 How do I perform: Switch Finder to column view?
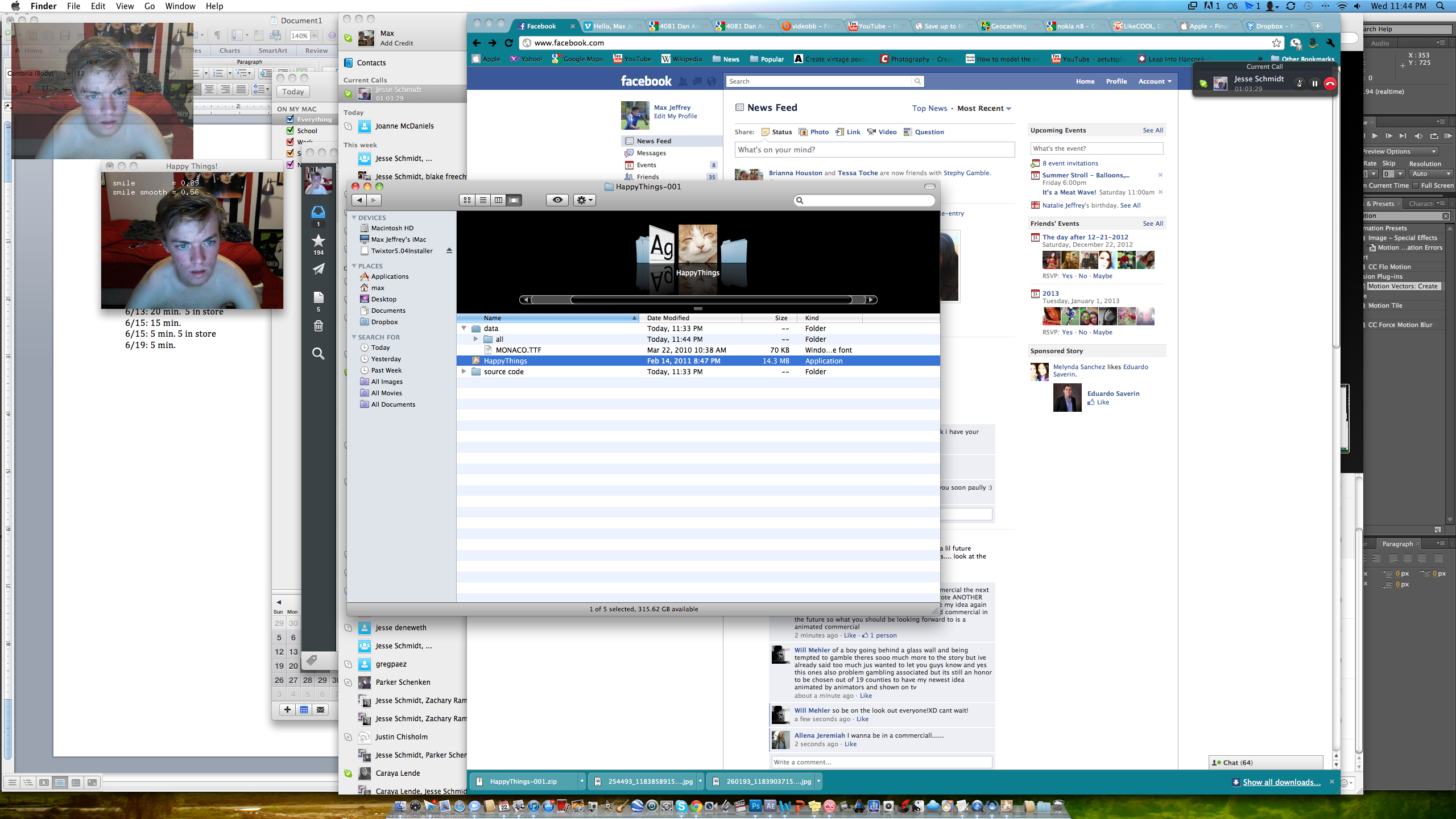point(498,200)
